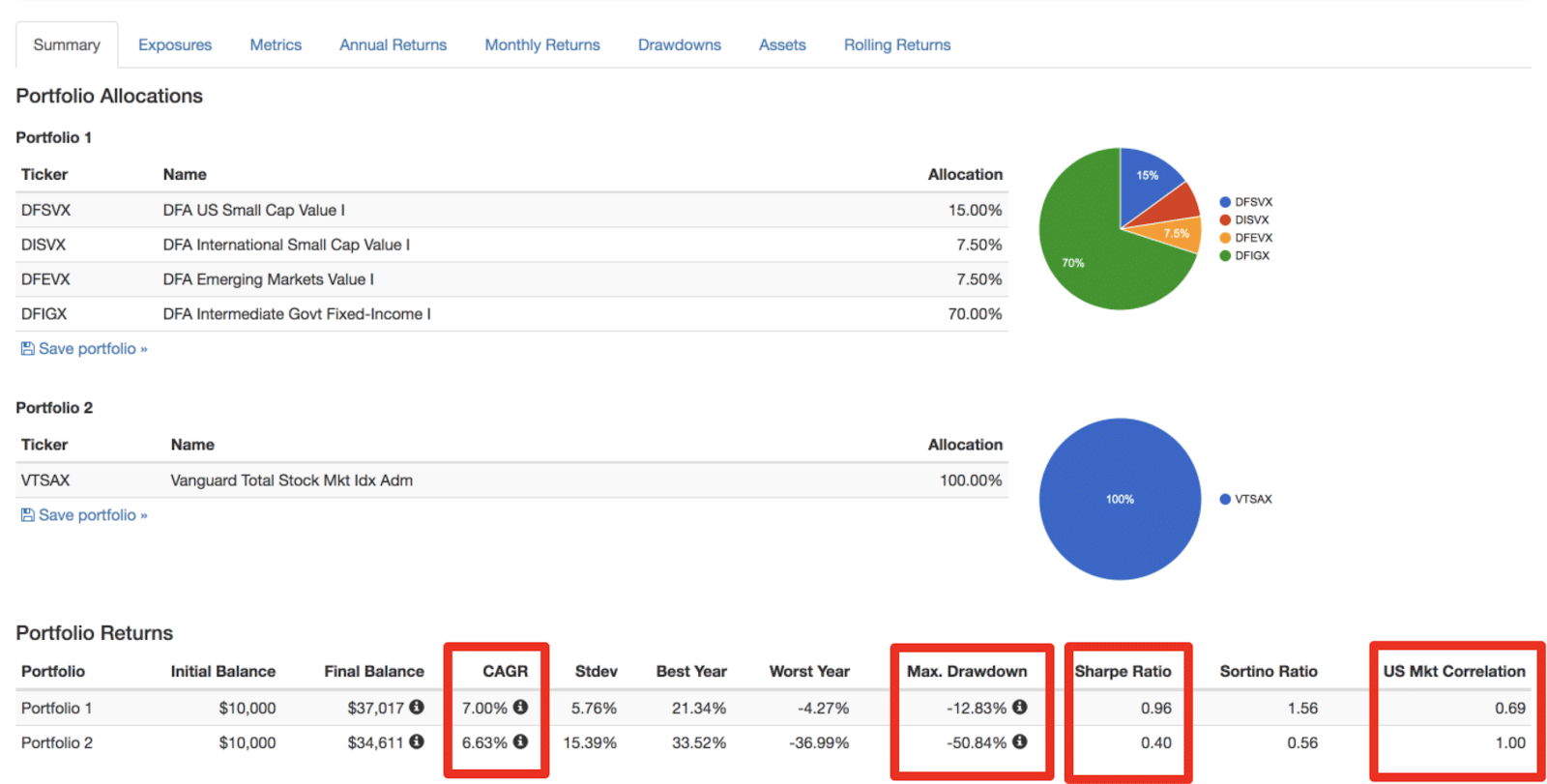The width and height of the screenshot is (1547, 784).
Task: Click the 21.34% best year value
Action: pos(699,708)
